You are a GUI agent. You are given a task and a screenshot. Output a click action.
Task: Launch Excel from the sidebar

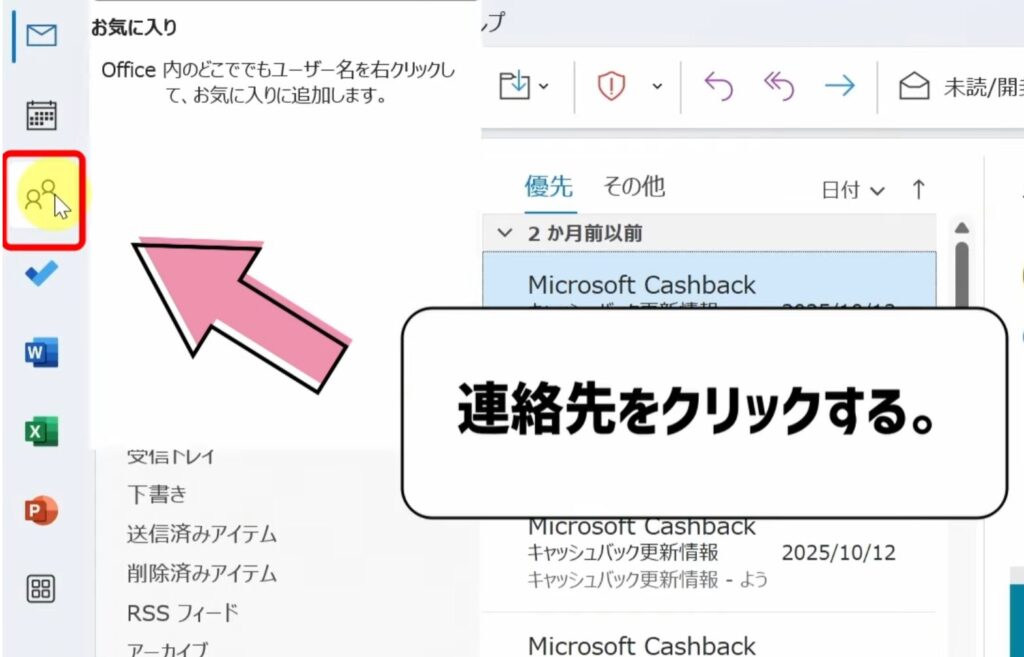pos(41,431)
